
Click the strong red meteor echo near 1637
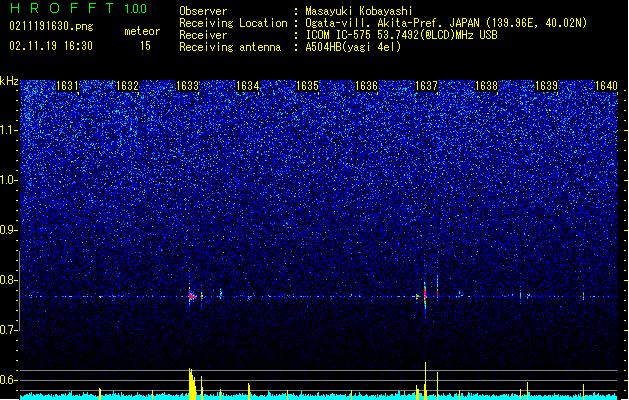[x=425, y=295]
